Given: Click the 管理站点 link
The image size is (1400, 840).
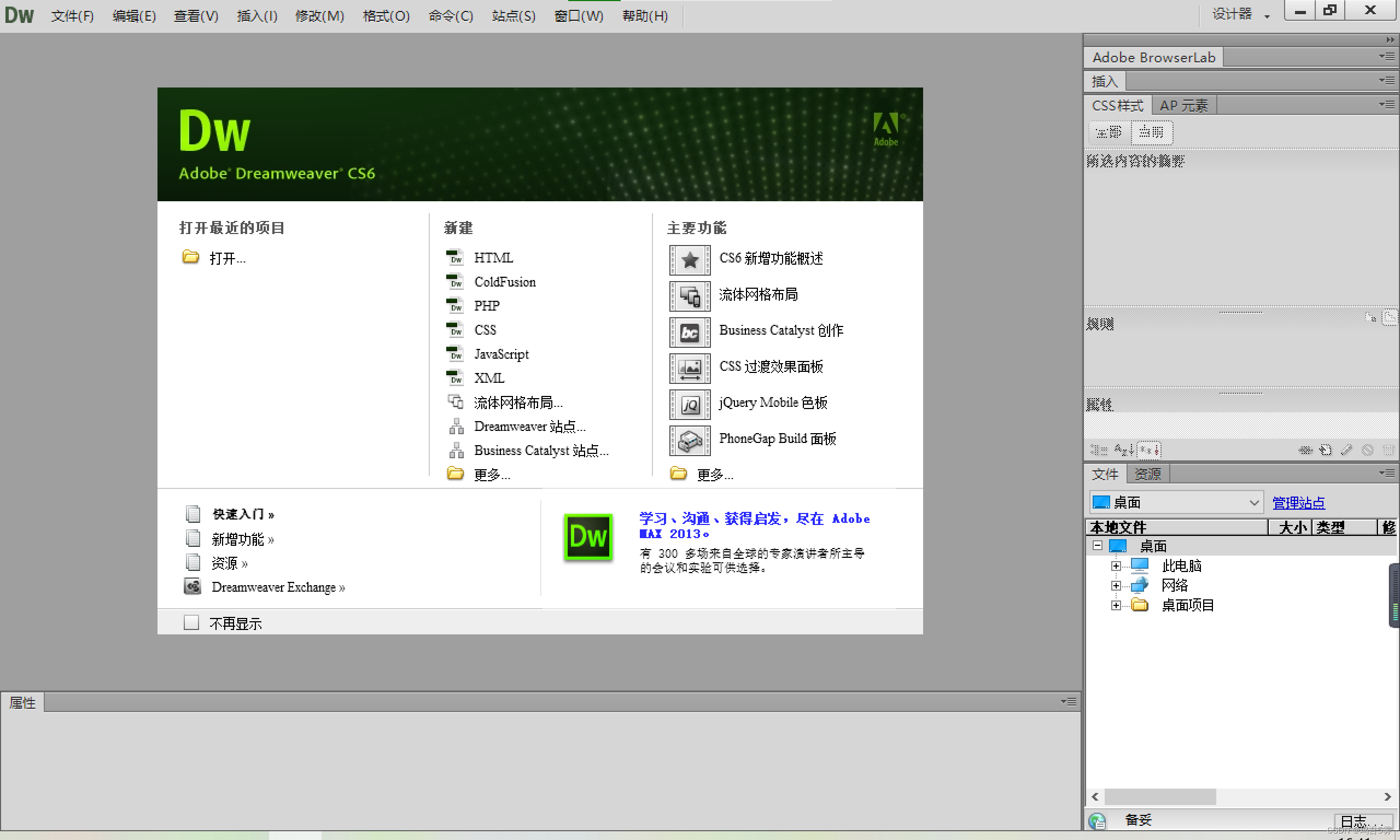Looking at the screenshot, I should tap(1299, 503).
